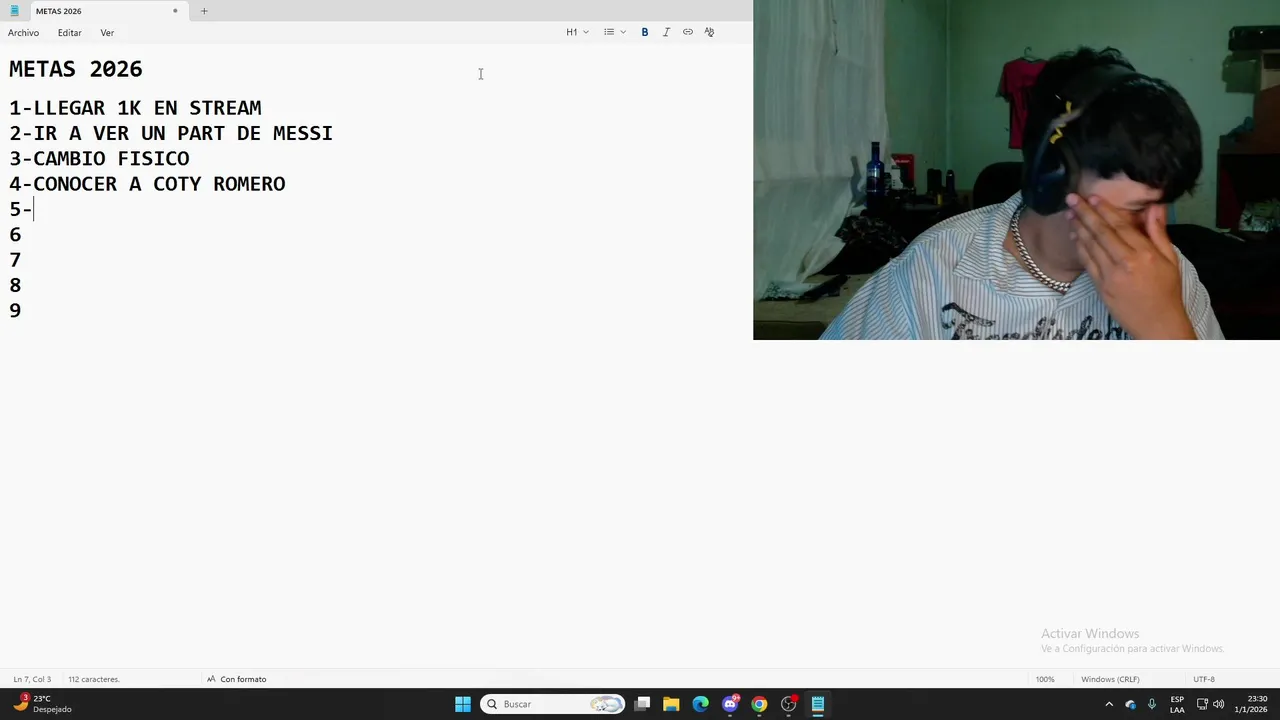The width and height of the screenshot is (1280, 720).
Task: Open the Windows Start menu
Action: pos(463,704)
